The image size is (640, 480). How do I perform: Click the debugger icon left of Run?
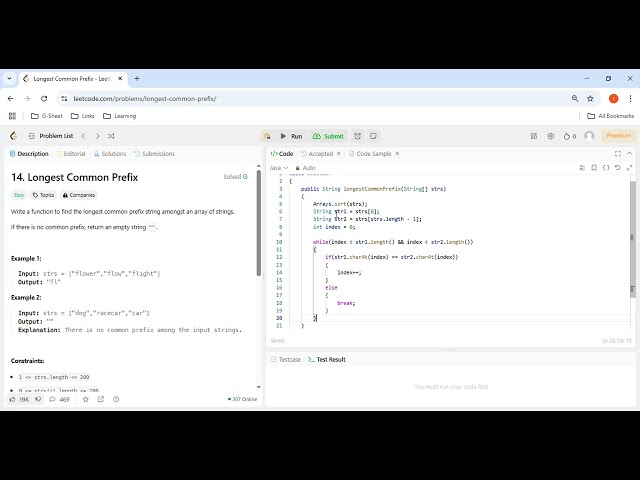click(267, 136)
